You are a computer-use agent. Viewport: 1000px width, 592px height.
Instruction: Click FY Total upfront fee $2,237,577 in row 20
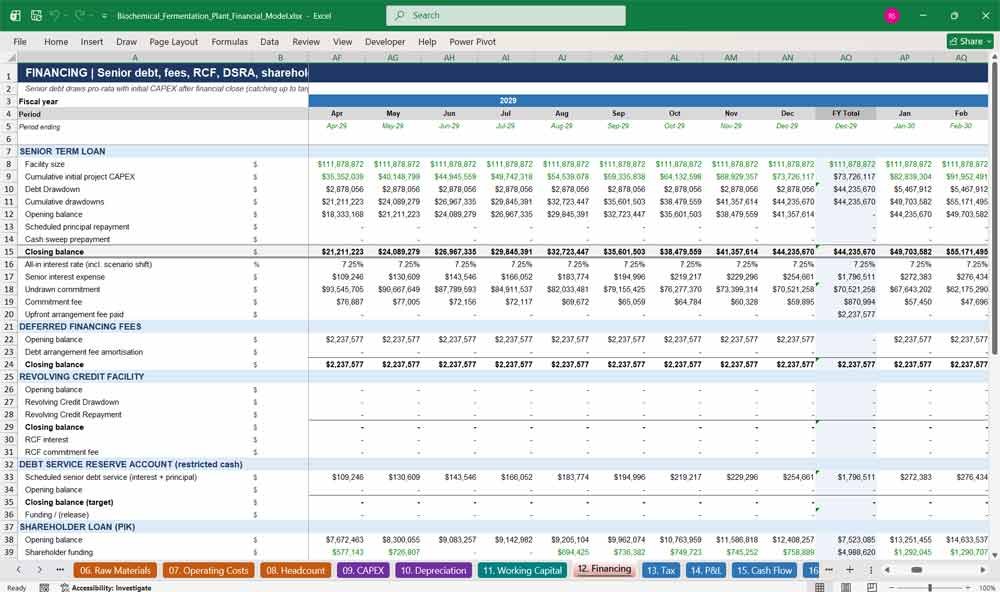point(856,314)
